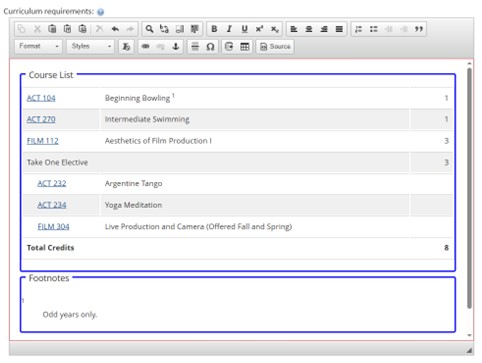482x363 pixels.
Task: Undo the last edit
Action: (x=115, y=29)
